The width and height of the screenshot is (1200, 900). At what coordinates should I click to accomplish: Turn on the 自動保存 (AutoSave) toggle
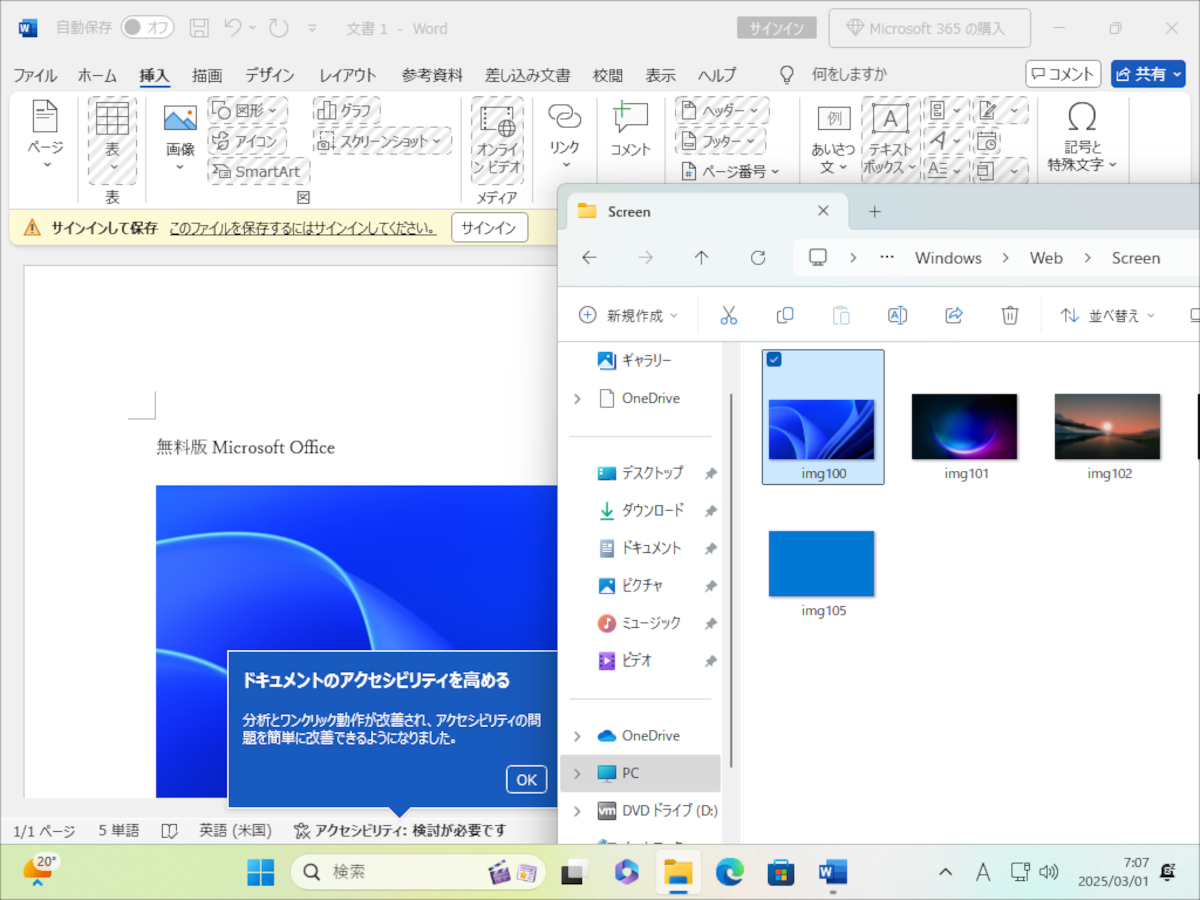click(146, 28)
